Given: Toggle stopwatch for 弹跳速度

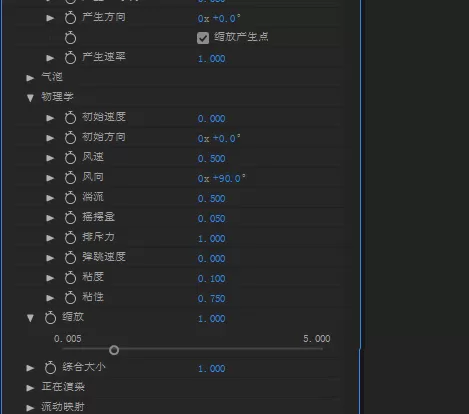Looking at the screenshot, I should 70,258.
